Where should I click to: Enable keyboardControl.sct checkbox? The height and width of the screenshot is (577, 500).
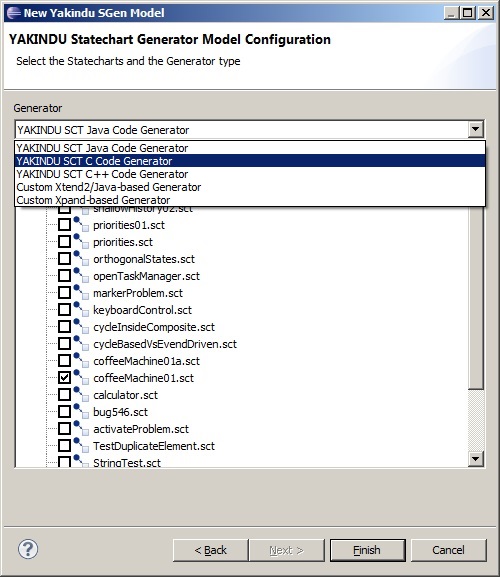pos(64,310)
